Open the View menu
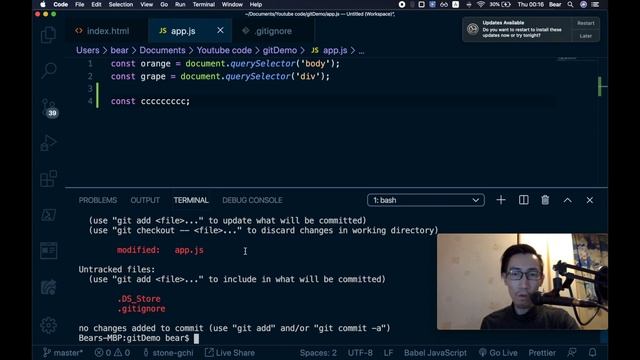 pyautogui.click(x=147, y=4)
